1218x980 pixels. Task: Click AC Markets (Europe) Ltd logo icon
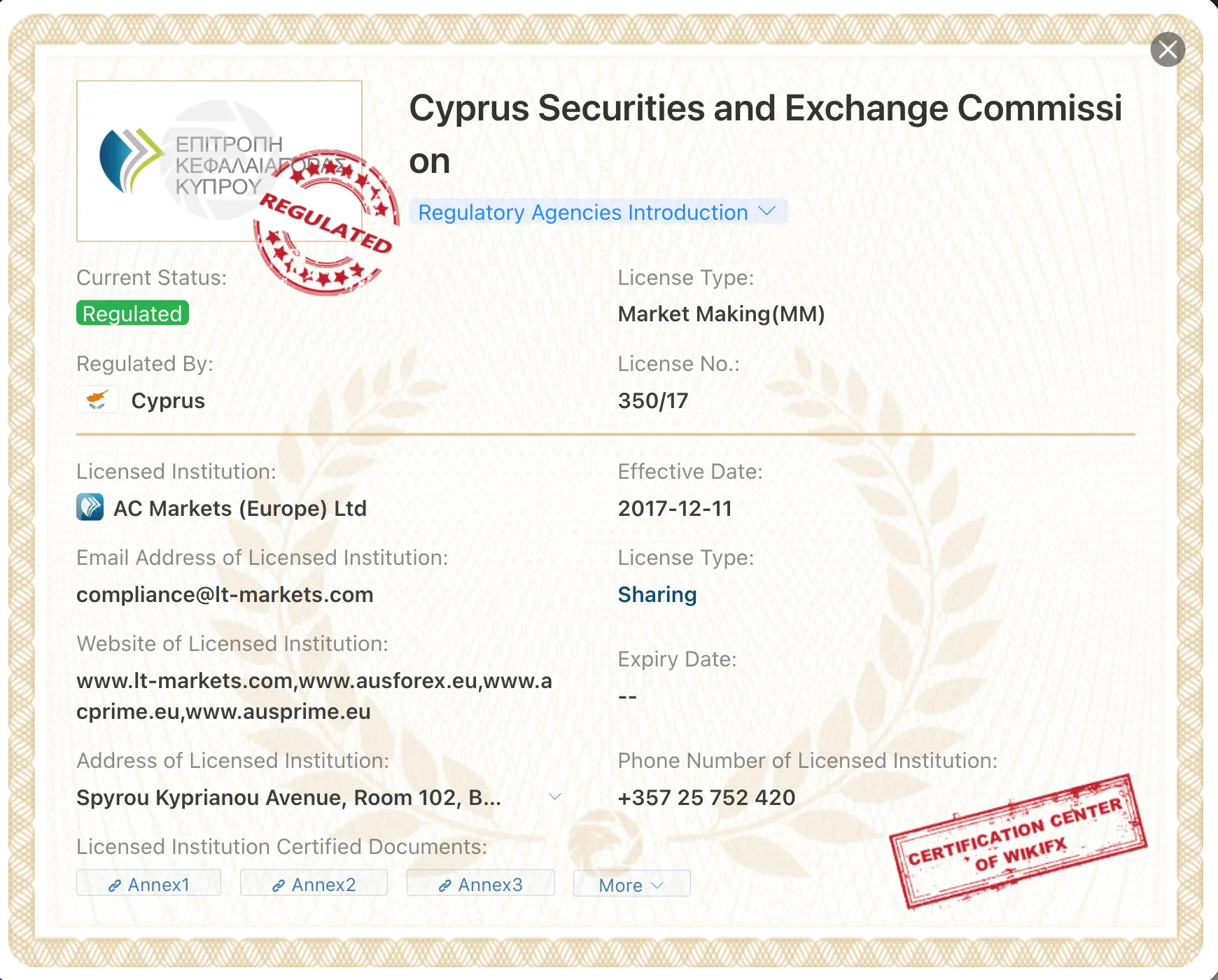point(90,507)
